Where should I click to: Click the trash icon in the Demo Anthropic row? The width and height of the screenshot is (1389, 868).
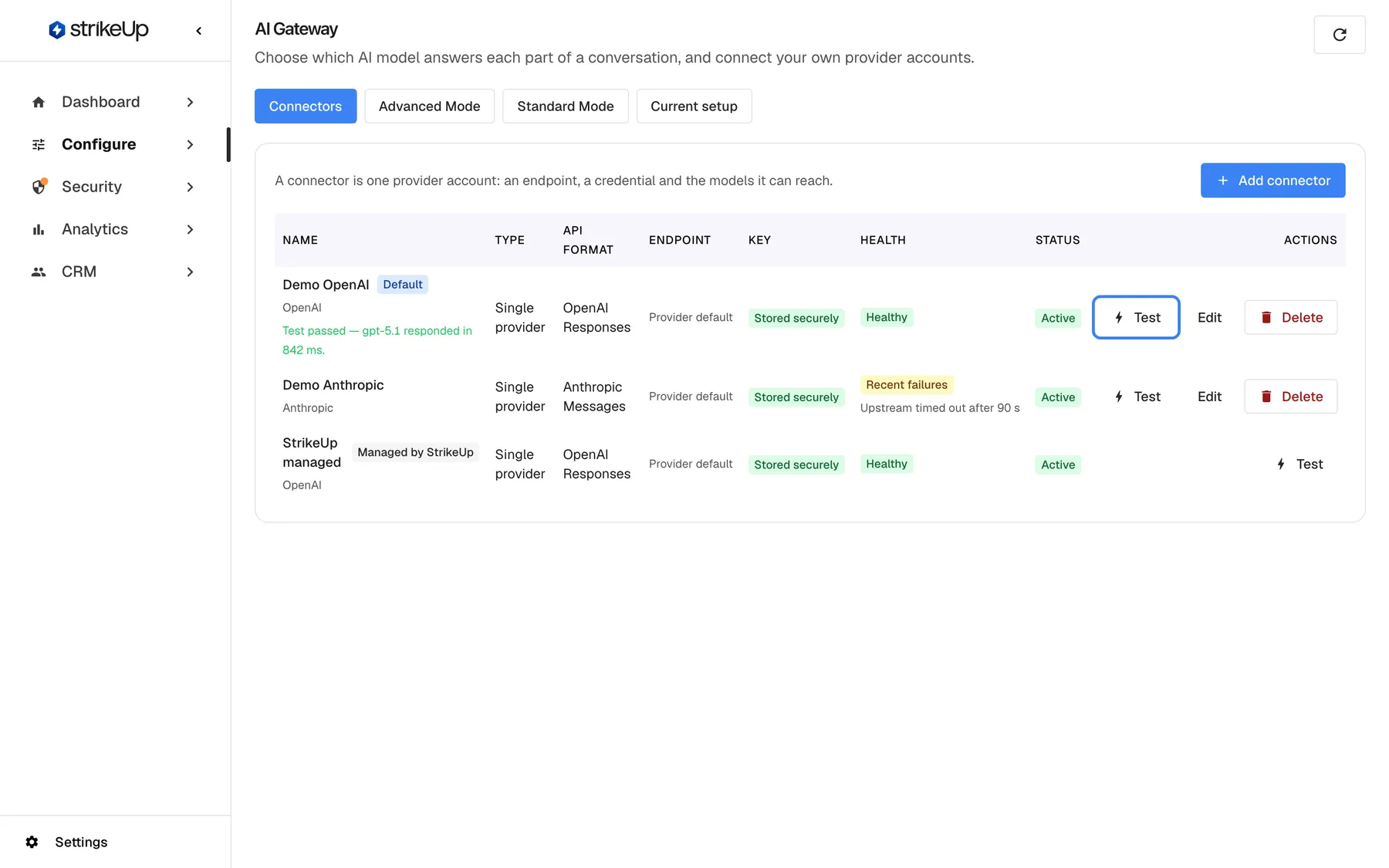pyautogui.click(x=1266, y=397)
